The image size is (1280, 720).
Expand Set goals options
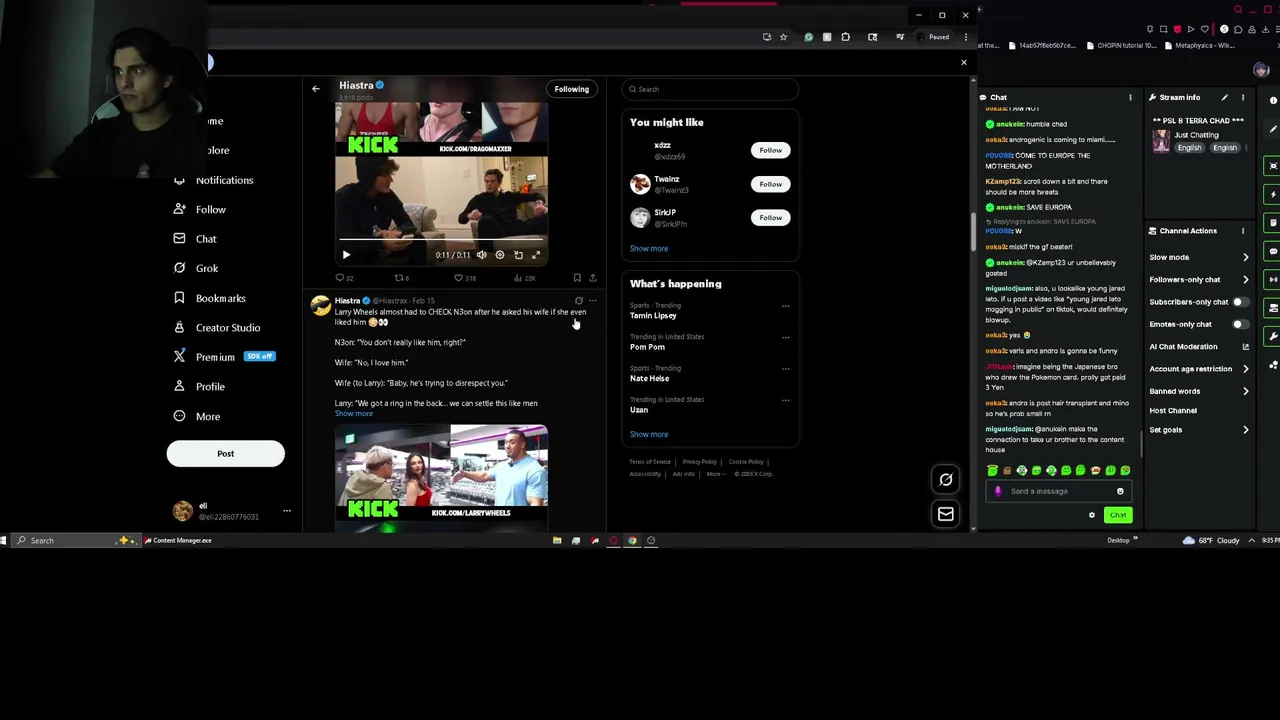point(1198,430)
